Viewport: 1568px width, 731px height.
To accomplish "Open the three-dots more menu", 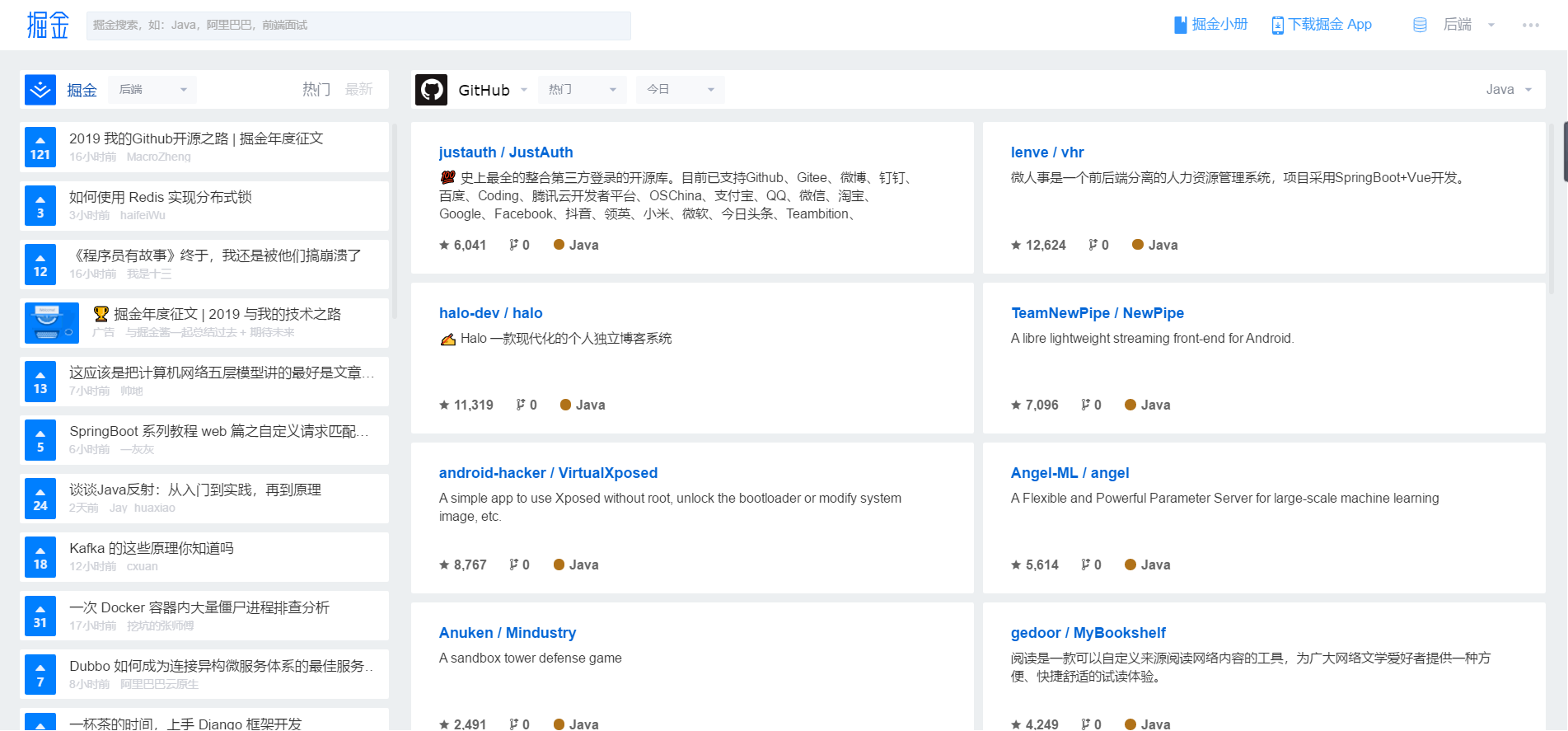I will (1531, 25).
